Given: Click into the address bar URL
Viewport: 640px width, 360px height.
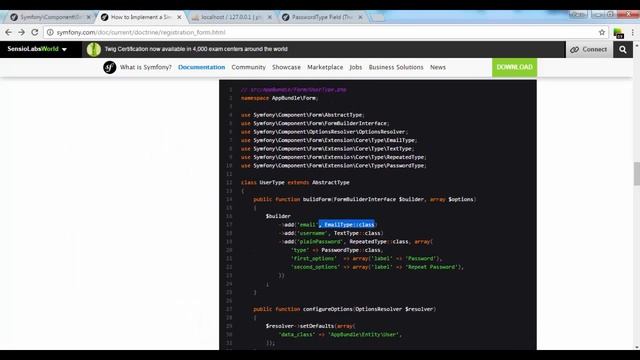Looking at the screenshot, I should (x=141, y=32).
